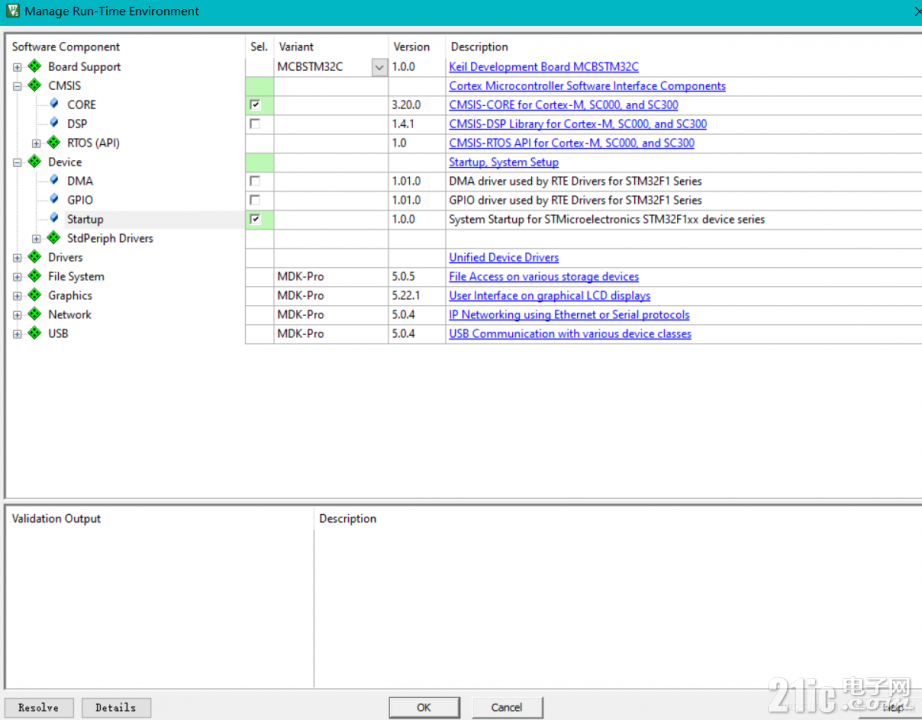Click the Graphics green diamond icon
This screenshot has width=922, height=720.
click(x=35, y=295)
